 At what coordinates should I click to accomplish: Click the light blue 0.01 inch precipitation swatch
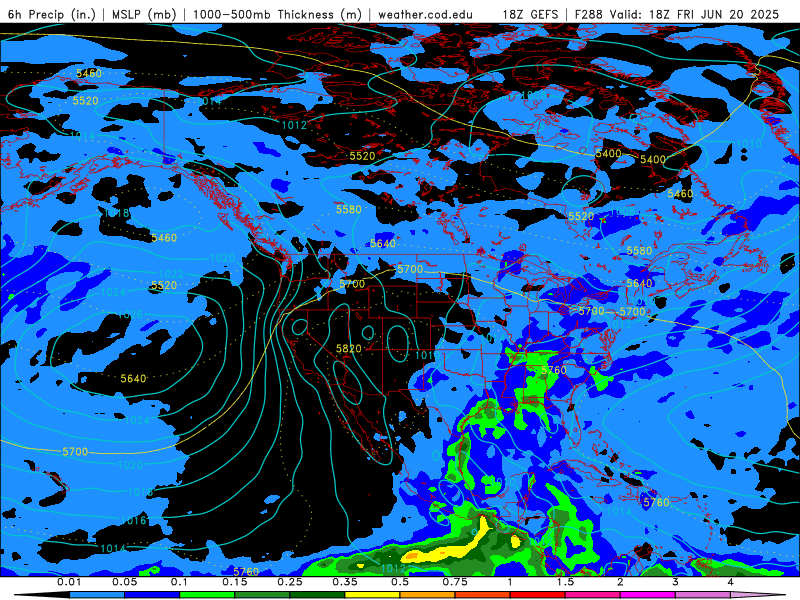97,595
